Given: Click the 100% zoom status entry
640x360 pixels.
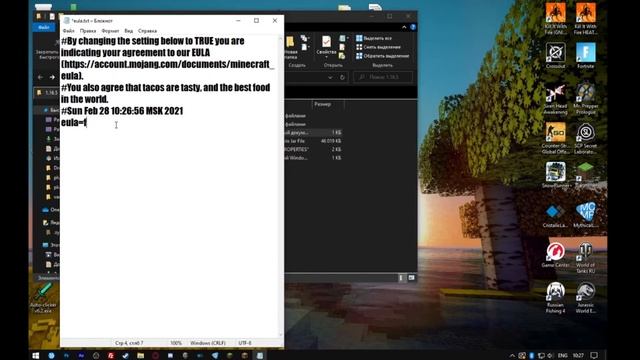Looking at the screenshot, I should (176, 343).
